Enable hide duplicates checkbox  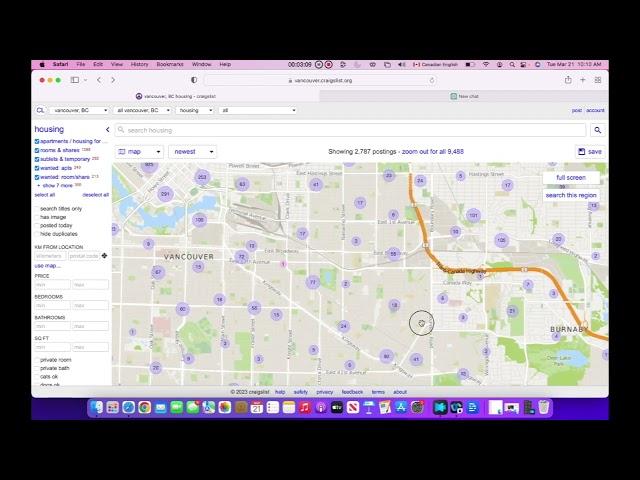click(x=37, y=234)
